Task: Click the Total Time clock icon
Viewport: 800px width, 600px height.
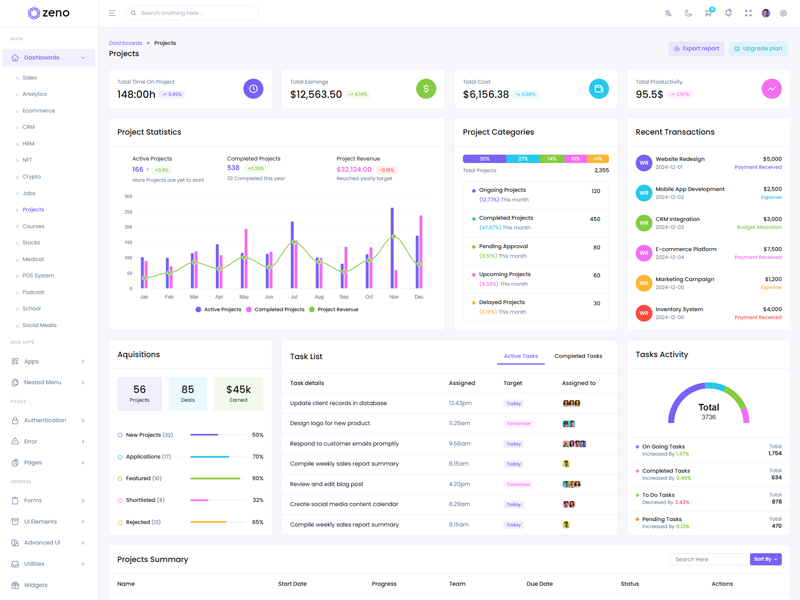Action: click(253, 89)
